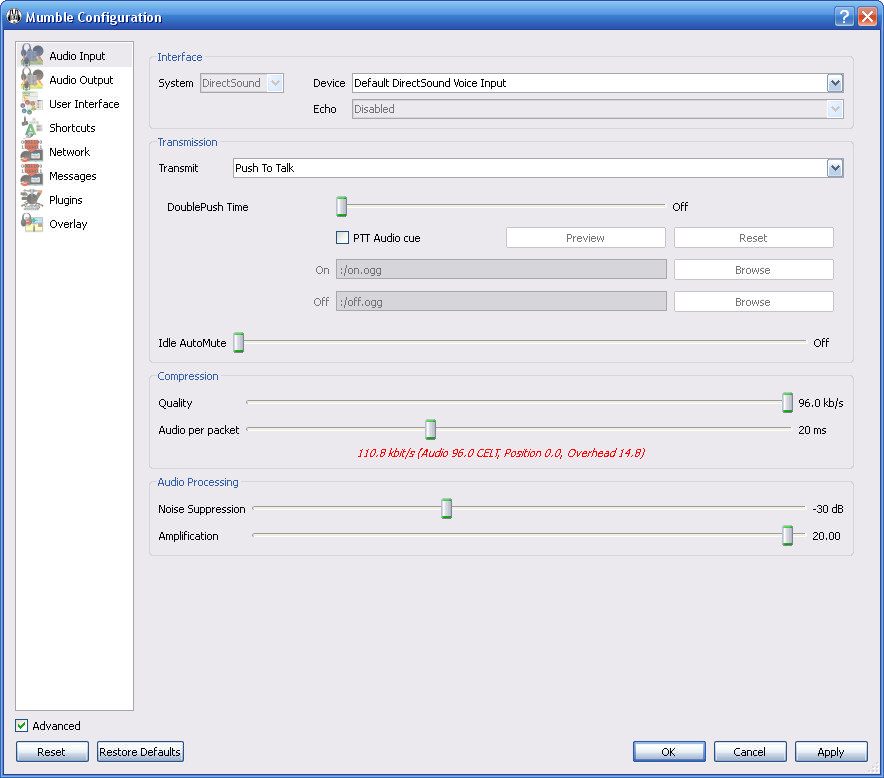884x778 pixels.
Task: Click the Quality slider handle
Action: tap(788, 403)
